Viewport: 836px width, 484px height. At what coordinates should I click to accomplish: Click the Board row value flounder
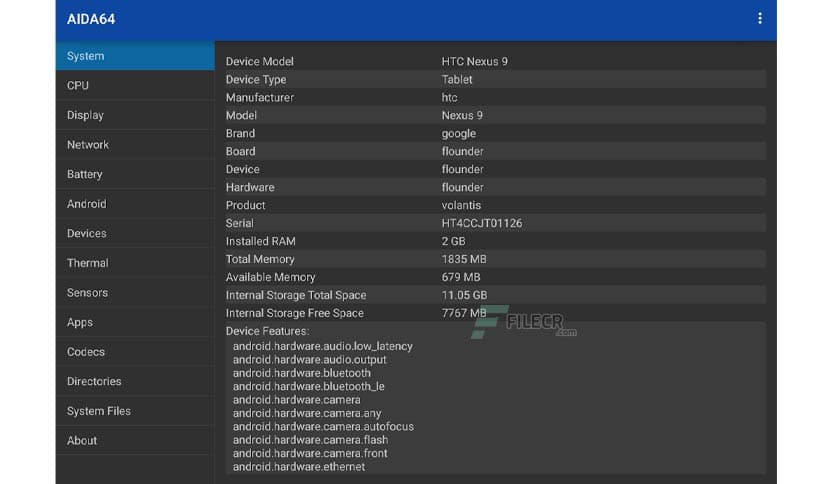pos(462,151)
